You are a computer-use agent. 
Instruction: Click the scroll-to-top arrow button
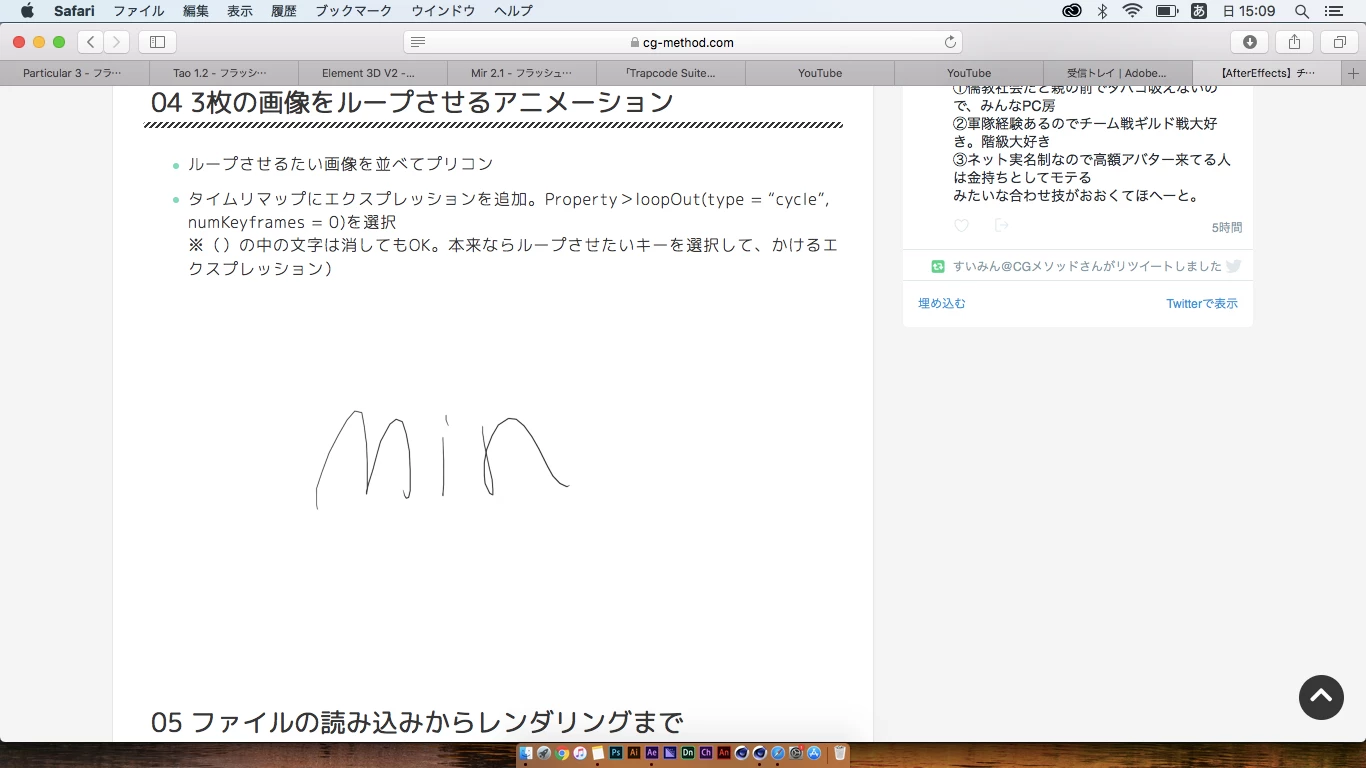[x=1321, y=697]
